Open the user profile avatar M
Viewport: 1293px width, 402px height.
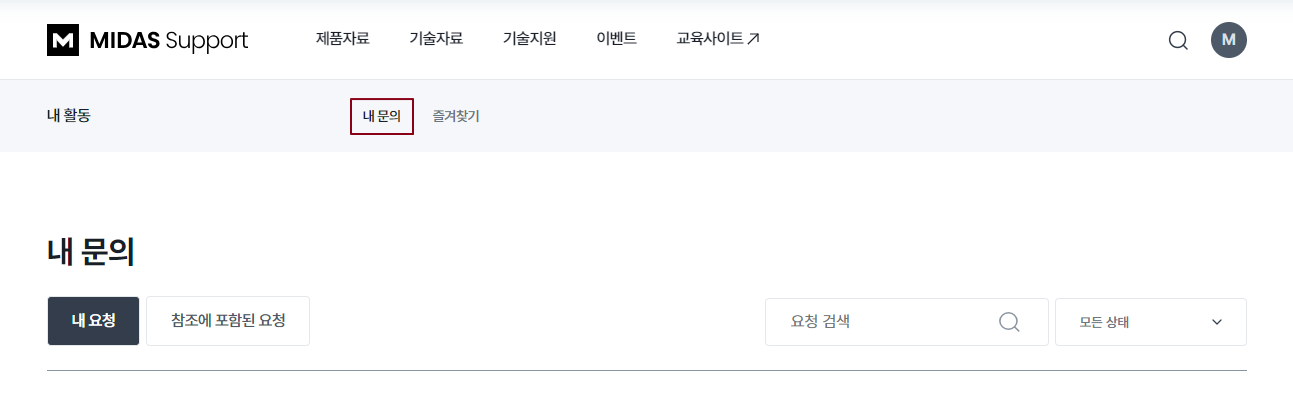[x=1228, y=40]
